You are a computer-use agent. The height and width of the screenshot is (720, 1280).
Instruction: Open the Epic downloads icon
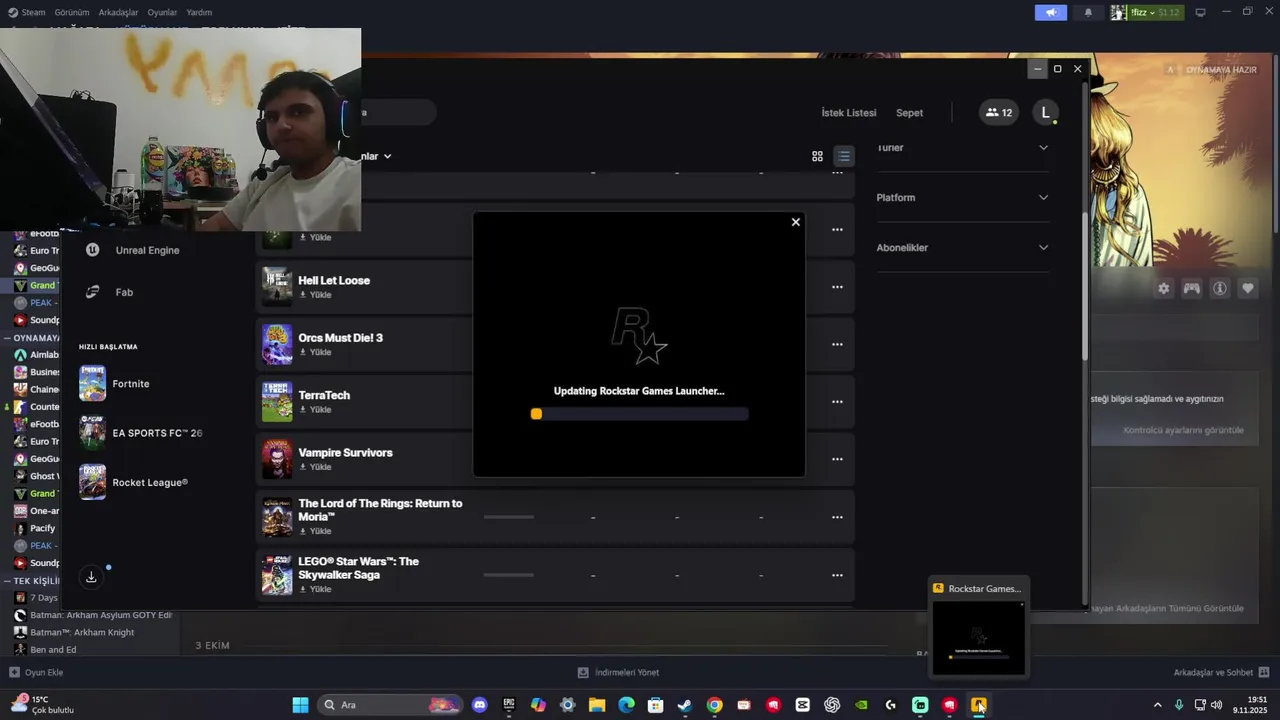click(91, 577)
